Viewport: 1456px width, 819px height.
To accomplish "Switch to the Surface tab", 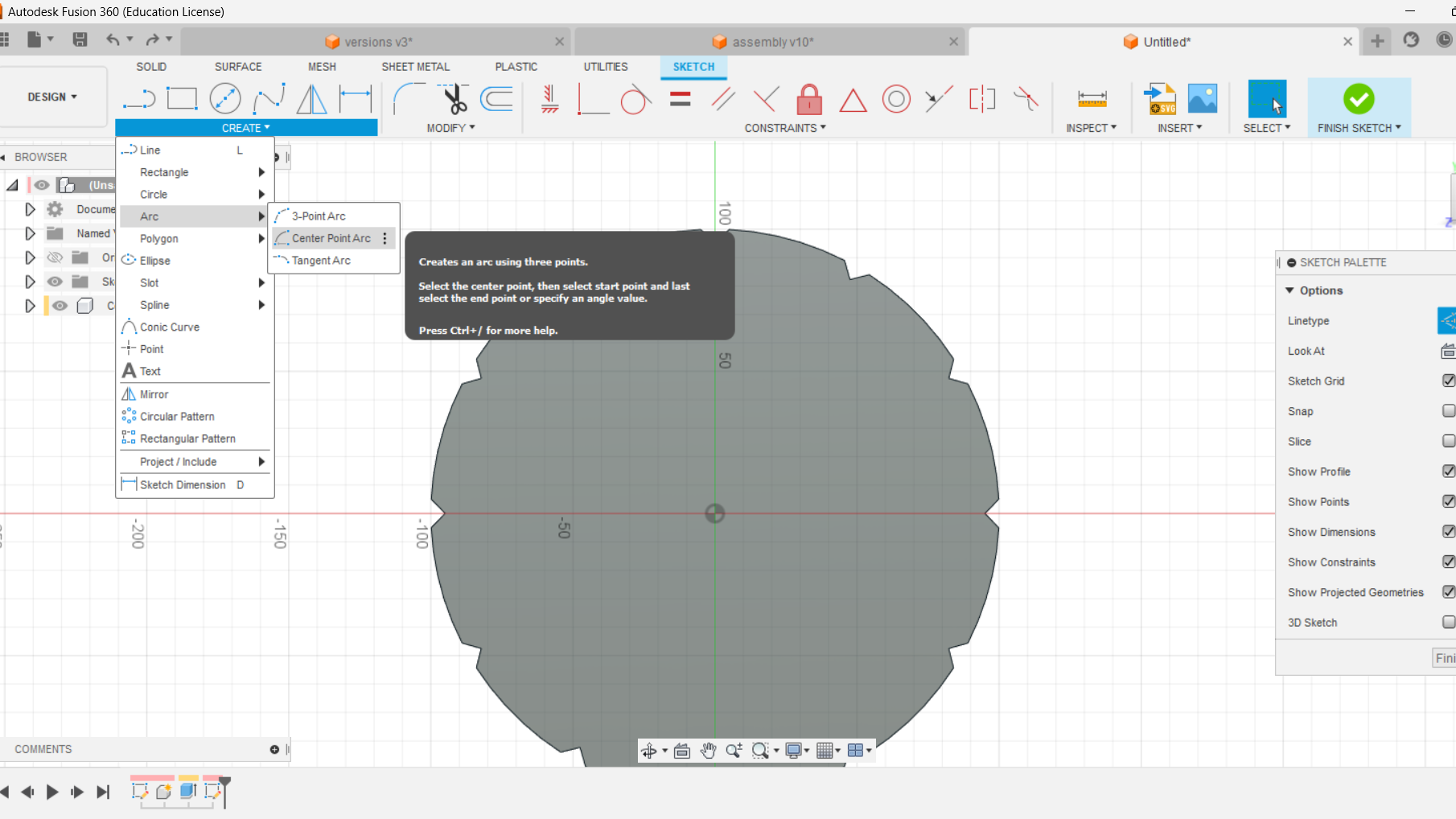I will tap(237, 66).
